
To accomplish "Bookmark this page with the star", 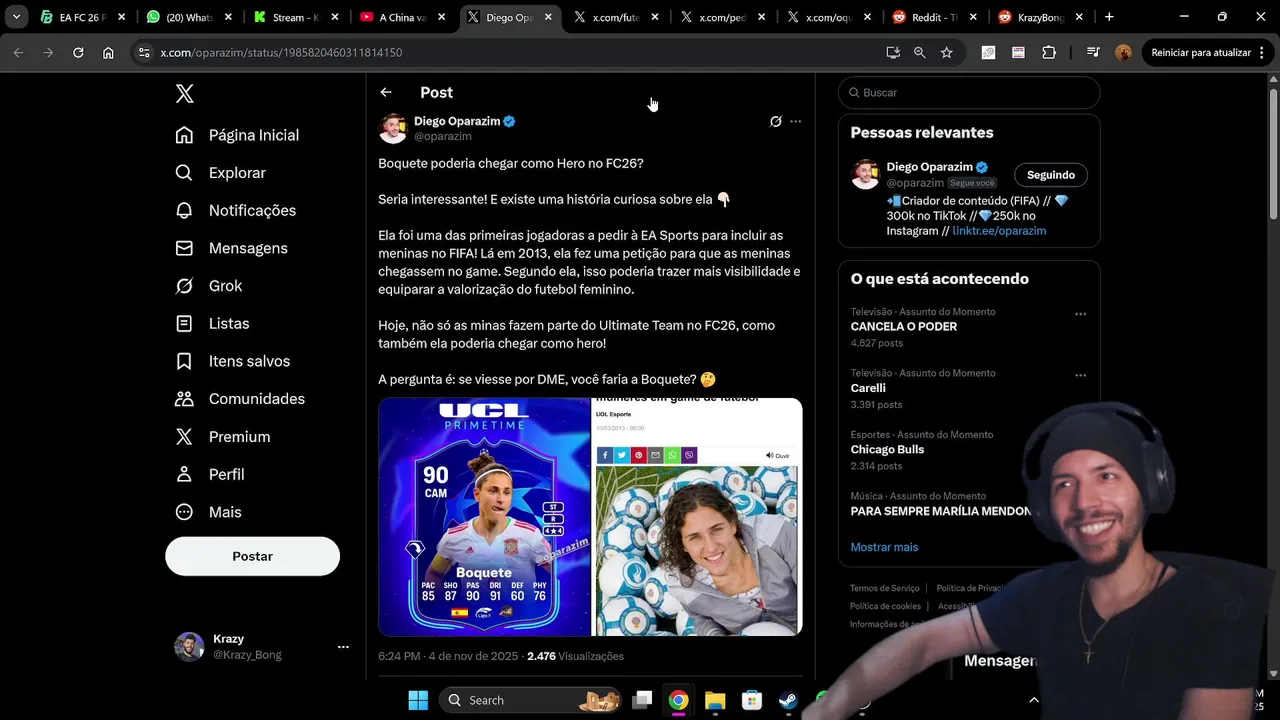I will tap(947, 52).
